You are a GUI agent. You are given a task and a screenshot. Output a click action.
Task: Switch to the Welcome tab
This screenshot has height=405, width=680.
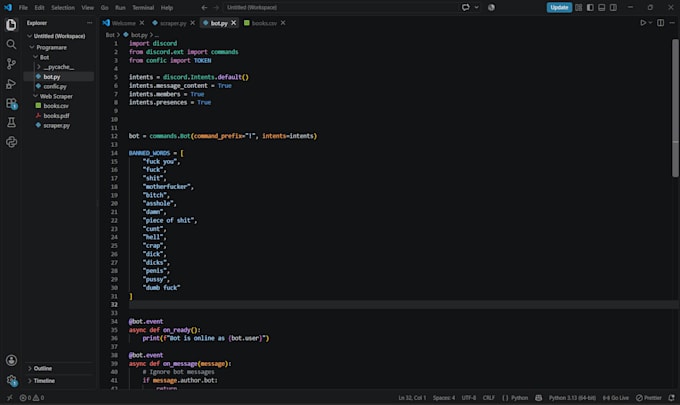coord(124,23)
